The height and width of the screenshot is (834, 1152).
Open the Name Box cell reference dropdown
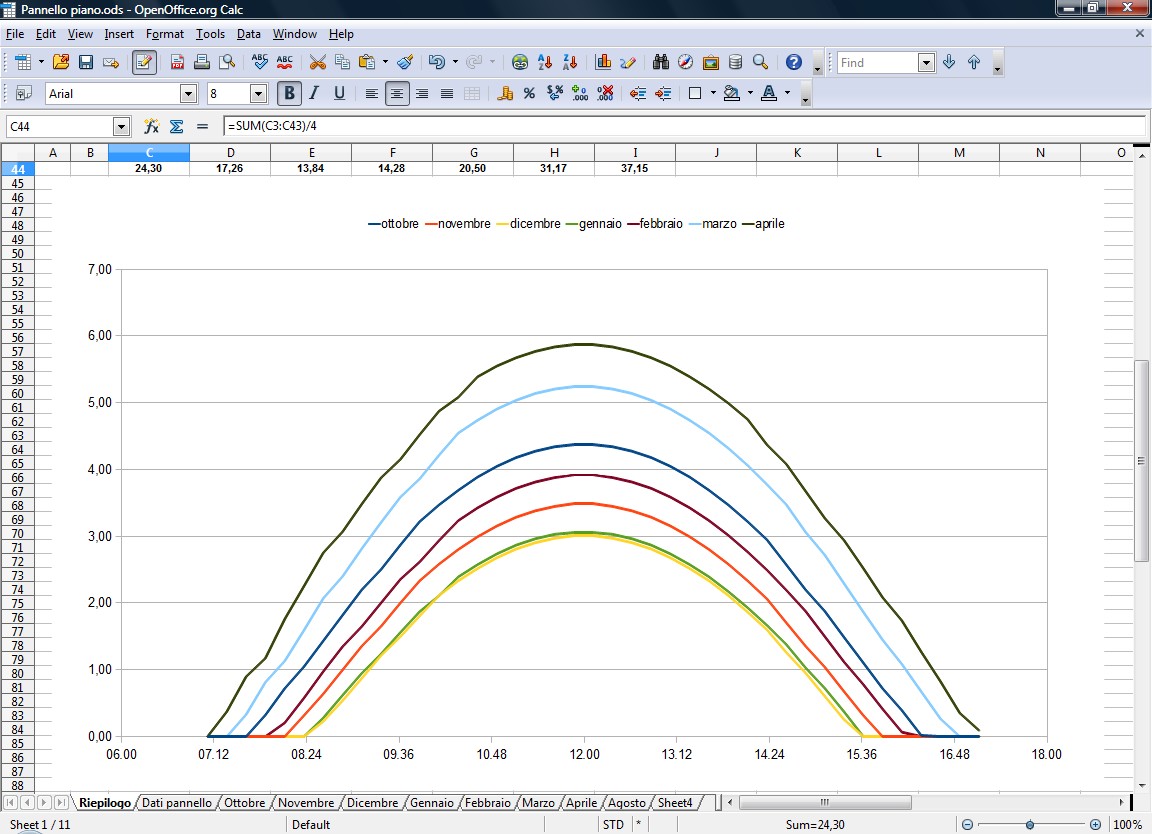tap(122, 127)
